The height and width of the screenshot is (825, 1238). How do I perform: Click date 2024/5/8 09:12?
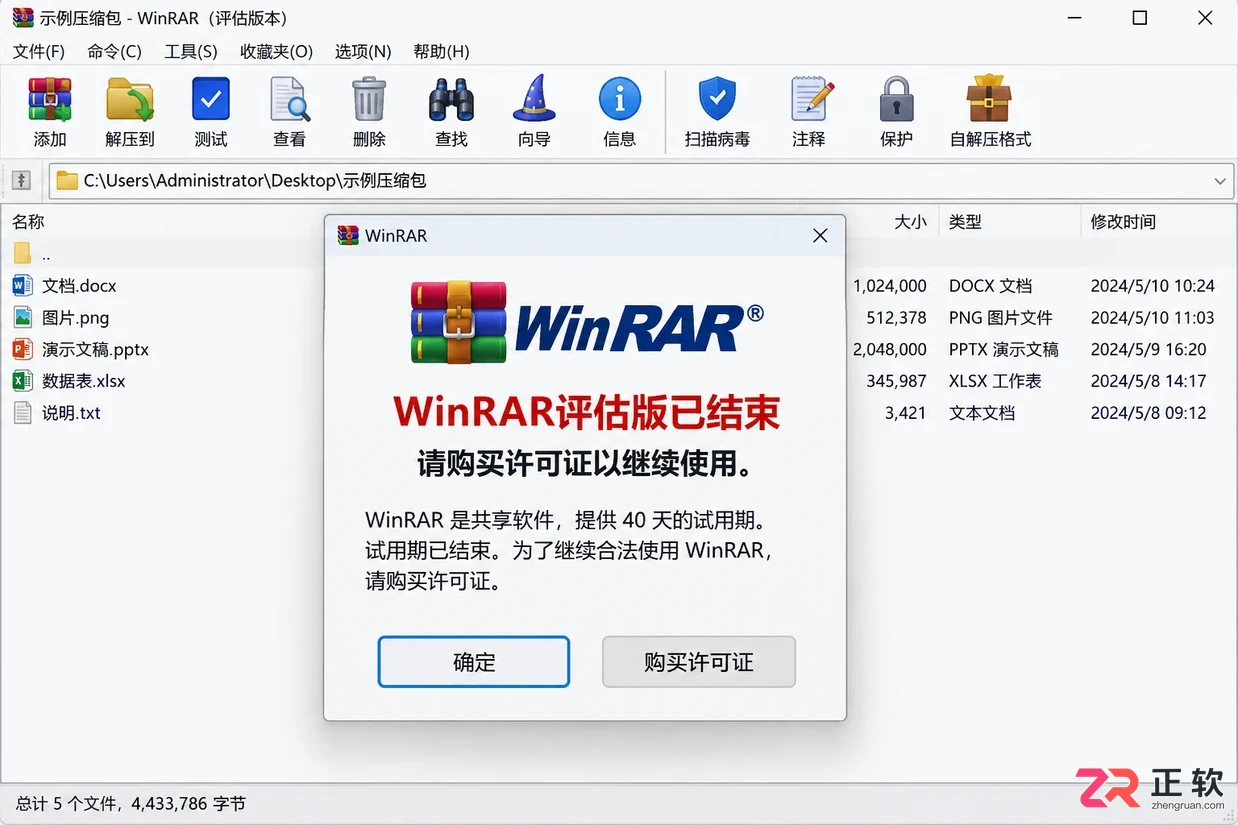1148,413
